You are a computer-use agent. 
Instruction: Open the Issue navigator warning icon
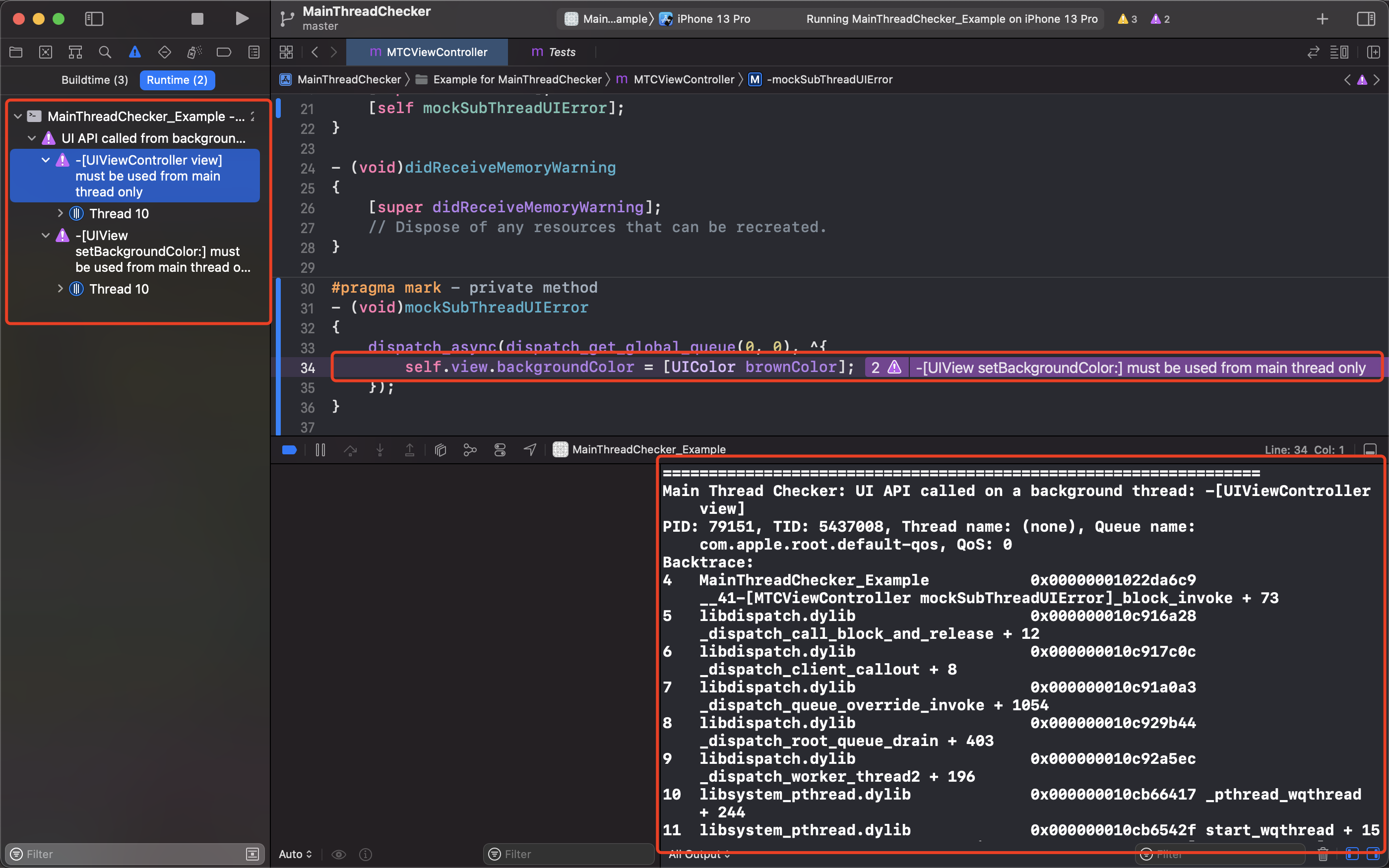[134, 52]
